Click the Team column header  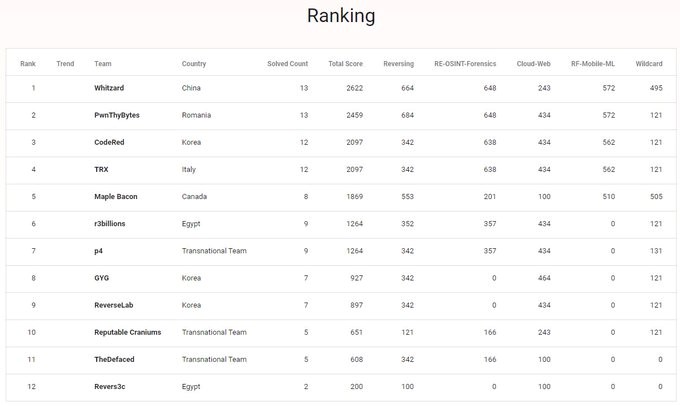tap(103, 64)
